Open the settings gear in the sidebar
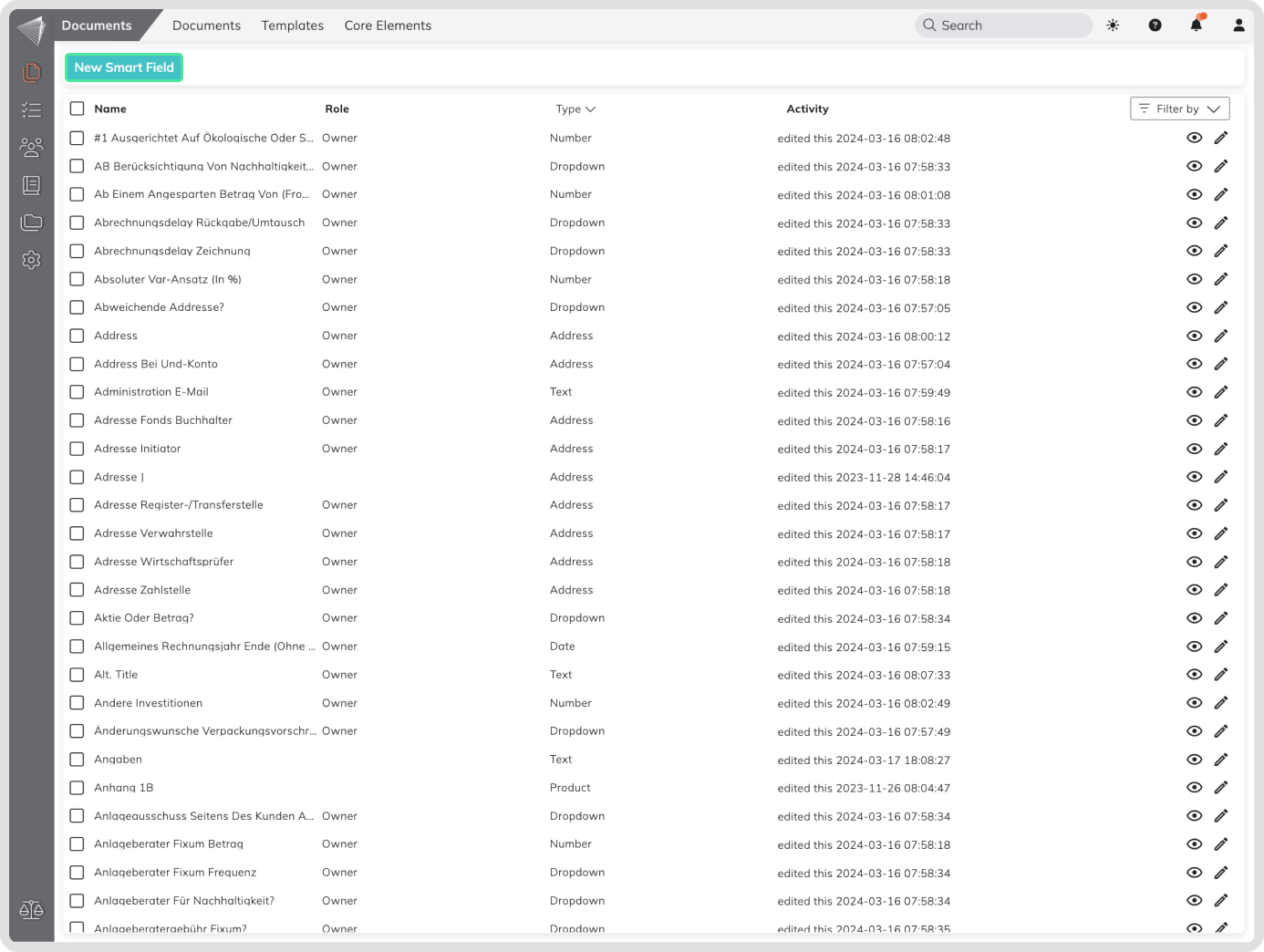This screenshot has width=1264, height=952. [x=32, y=260]
